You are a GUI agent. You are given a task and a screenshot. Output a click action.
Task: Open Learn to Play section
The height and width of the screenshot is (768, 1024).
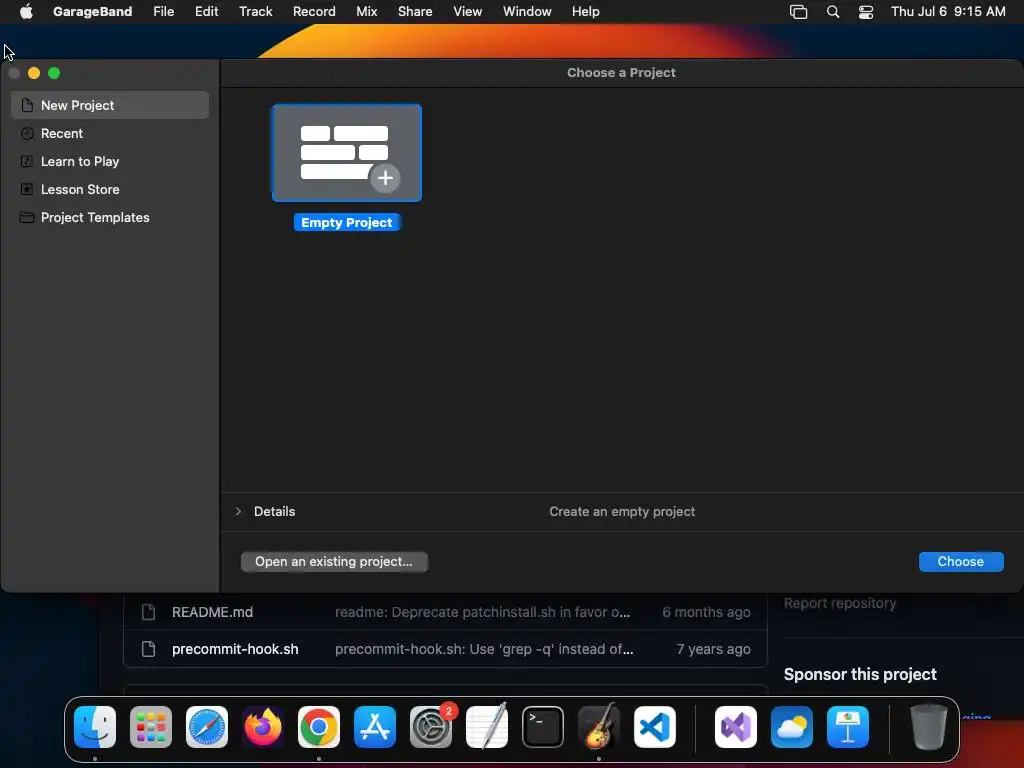coord(110,161)
